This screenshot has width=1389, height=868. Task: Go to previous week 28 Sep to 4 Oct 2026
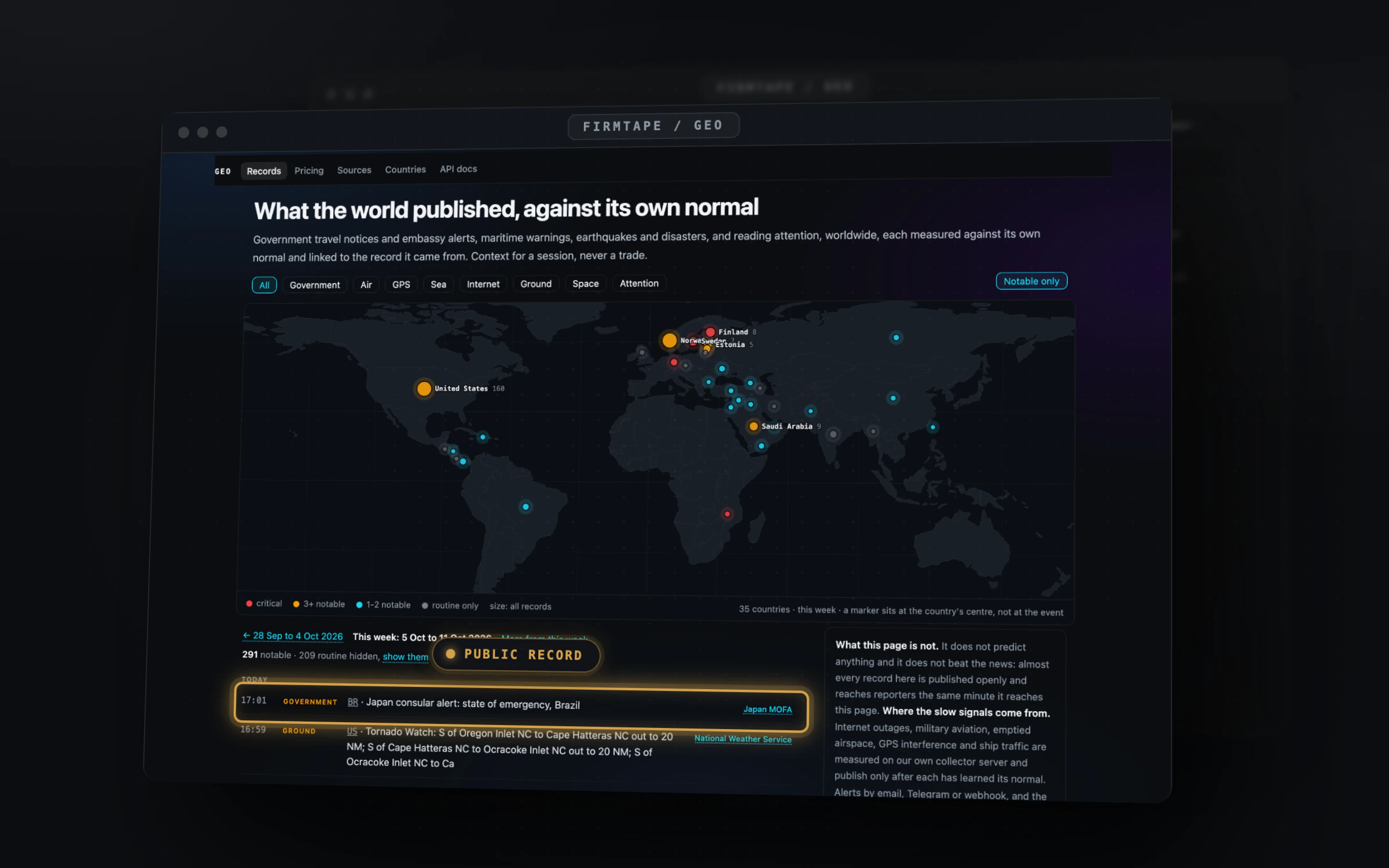(x=292, y=635)
